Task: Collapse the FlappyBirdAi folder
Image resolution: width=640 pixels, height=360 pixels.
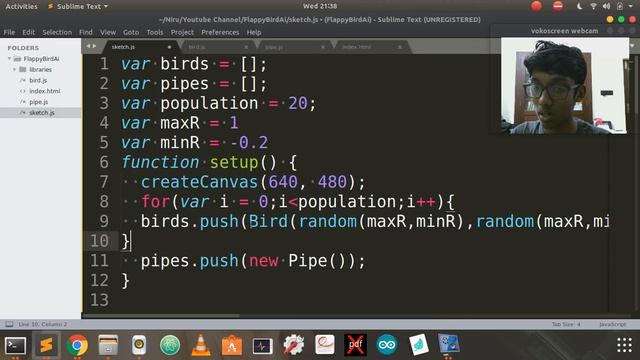Action: click(9, 59)
